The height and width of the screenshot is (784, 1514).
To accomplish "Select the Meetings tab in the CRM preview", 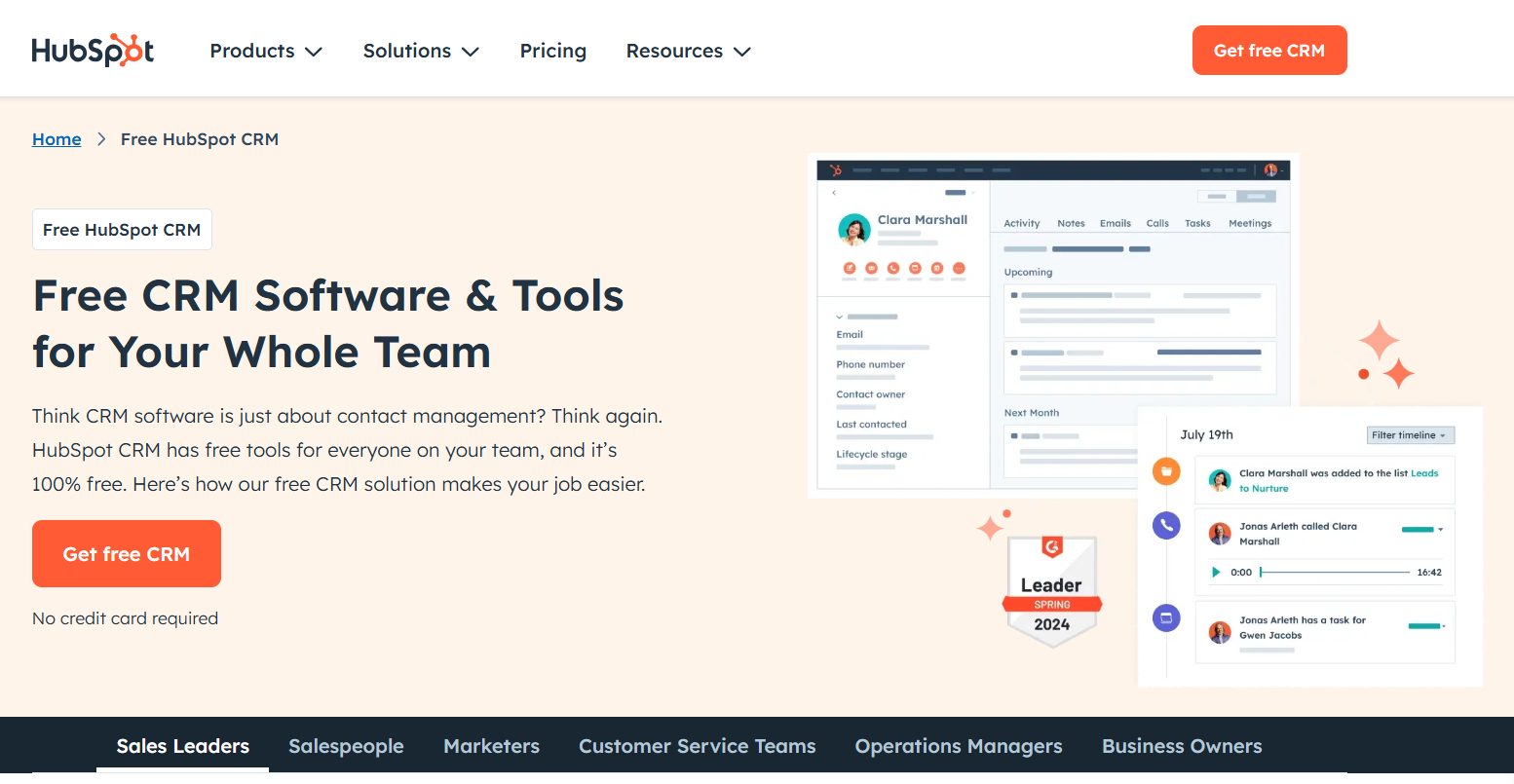I will 1250,223.
